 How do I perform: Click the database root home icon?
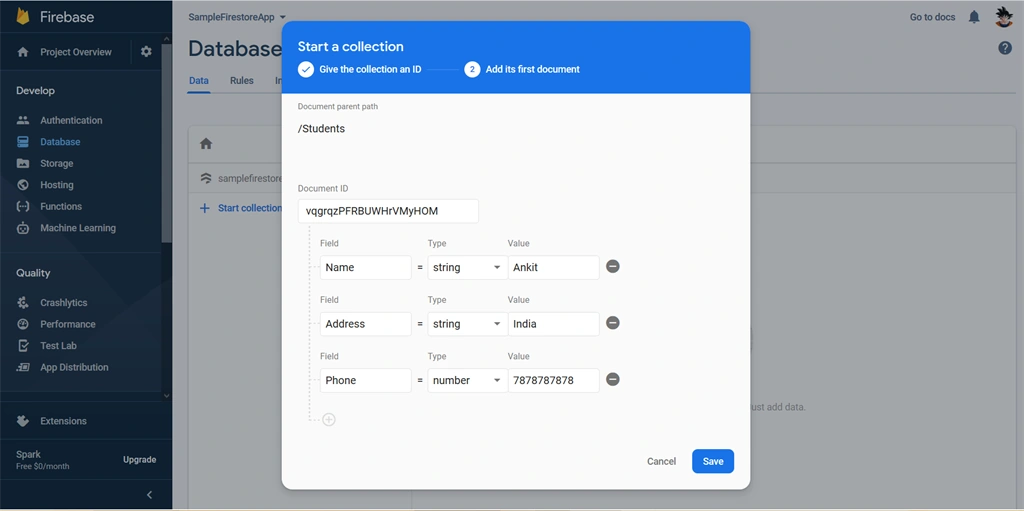point(206,144)
